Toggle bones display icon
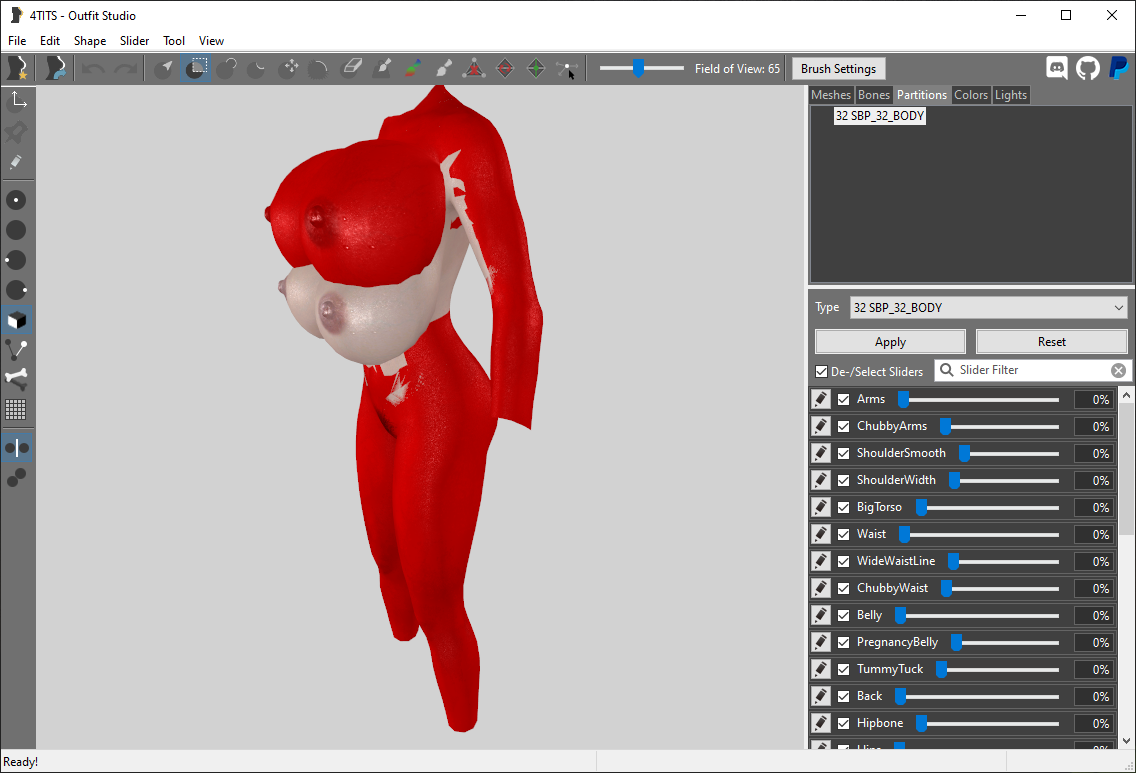 [x=17, y=379]
